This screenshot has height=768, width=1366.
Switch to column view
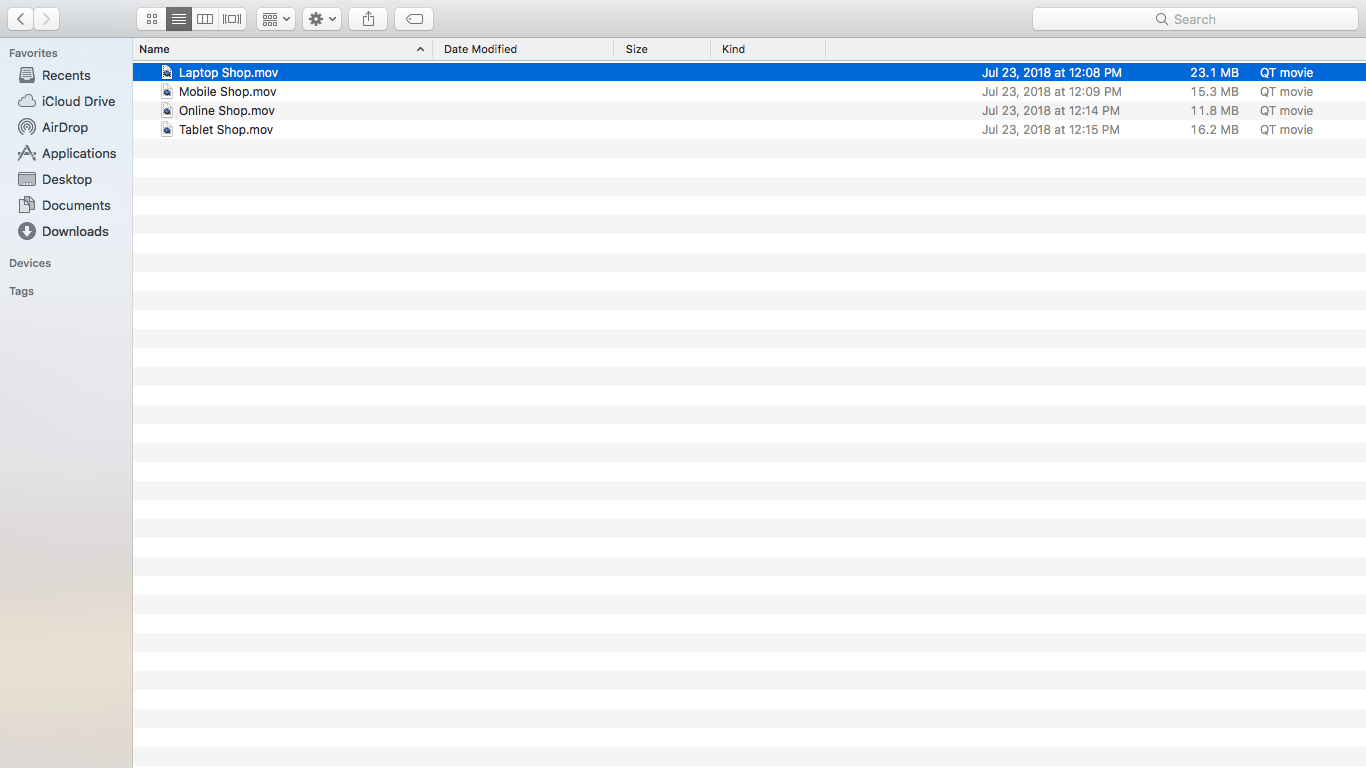(205, 19)
